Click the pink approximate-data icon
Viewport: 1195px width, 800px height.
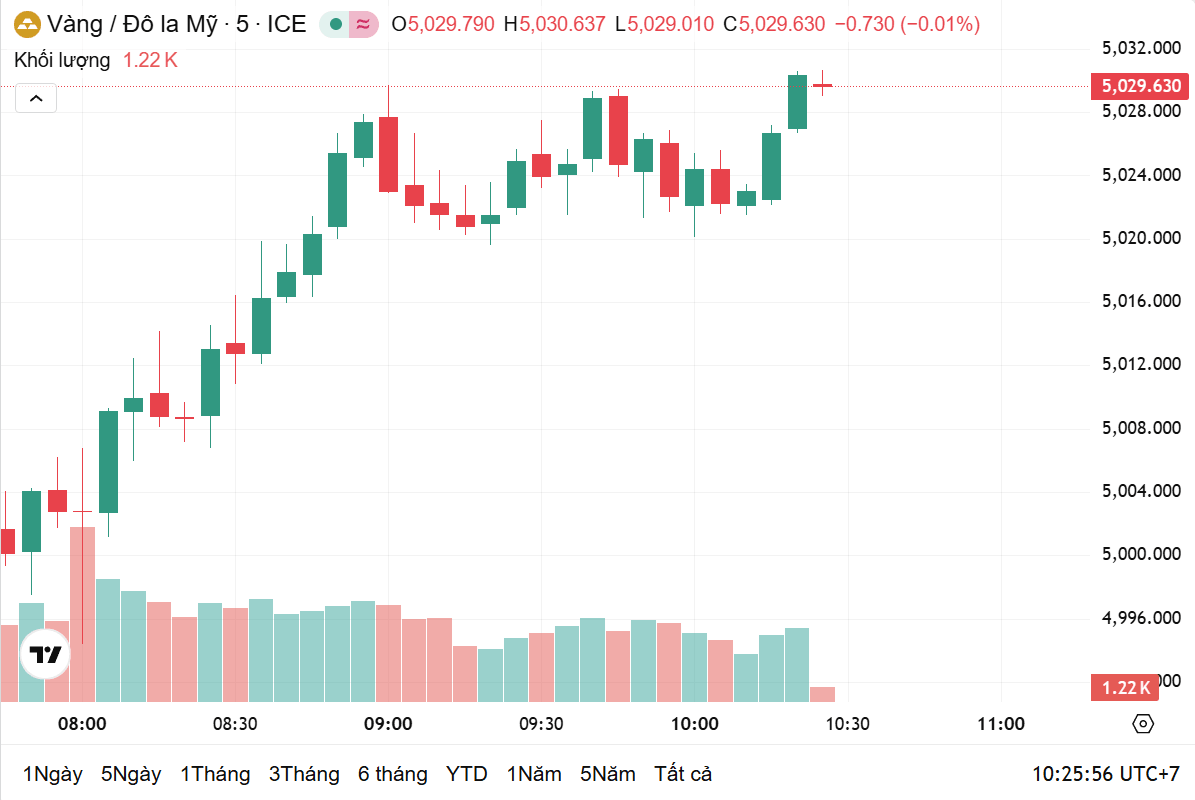click(x=364, y=24)
